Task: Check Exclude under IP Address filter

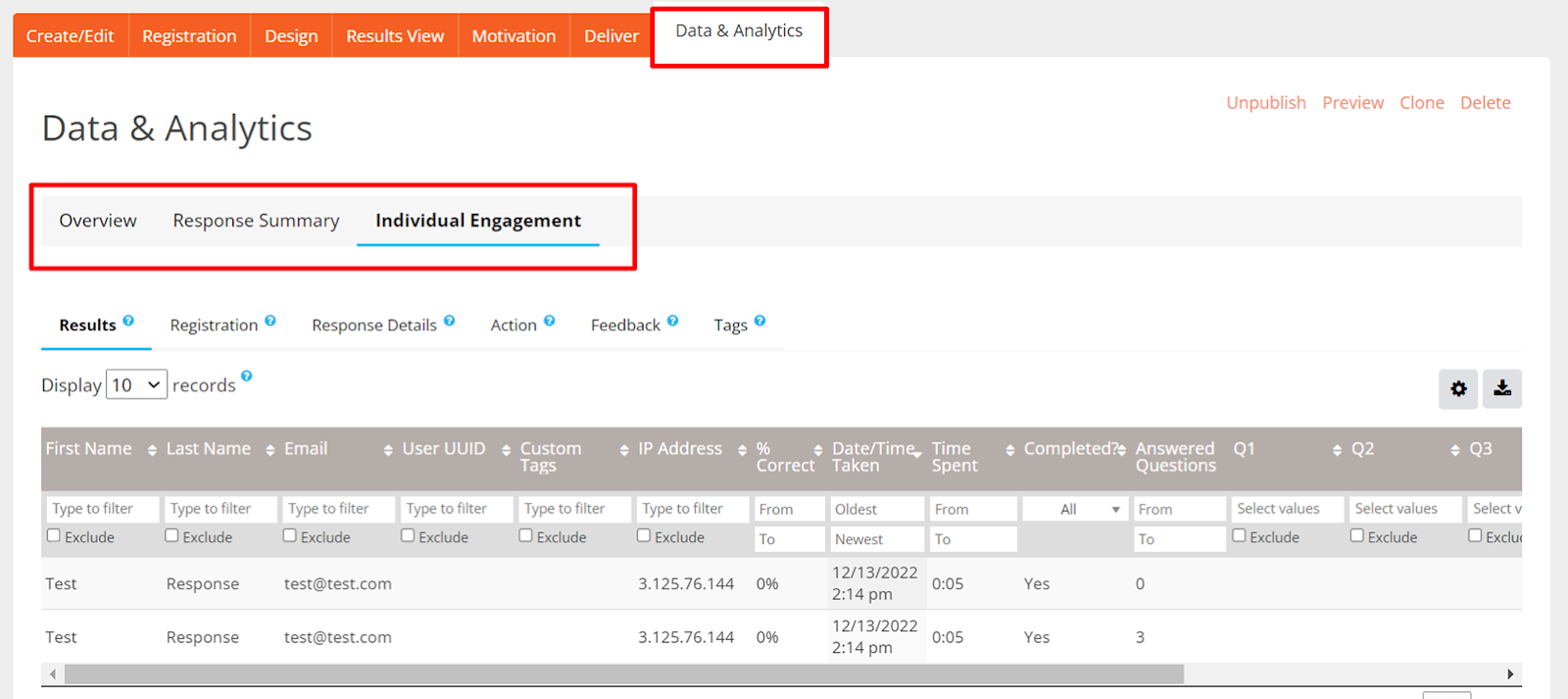Action: 644,535
